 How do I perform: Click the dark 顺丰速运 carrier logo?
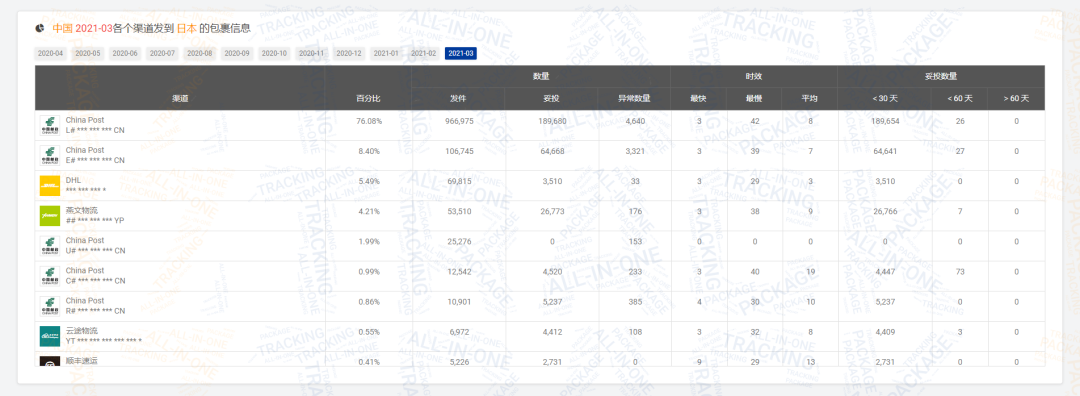click(50, 362)
